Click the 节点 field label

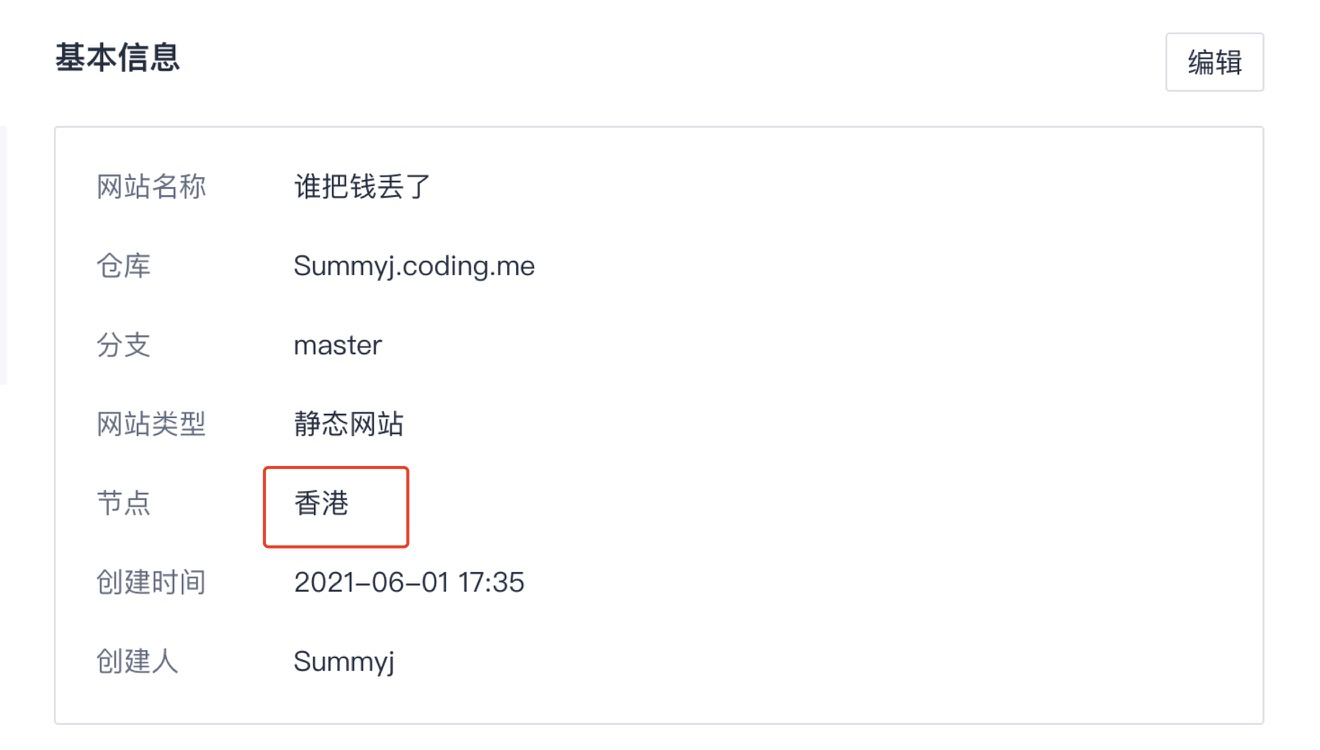click(124, 503)
